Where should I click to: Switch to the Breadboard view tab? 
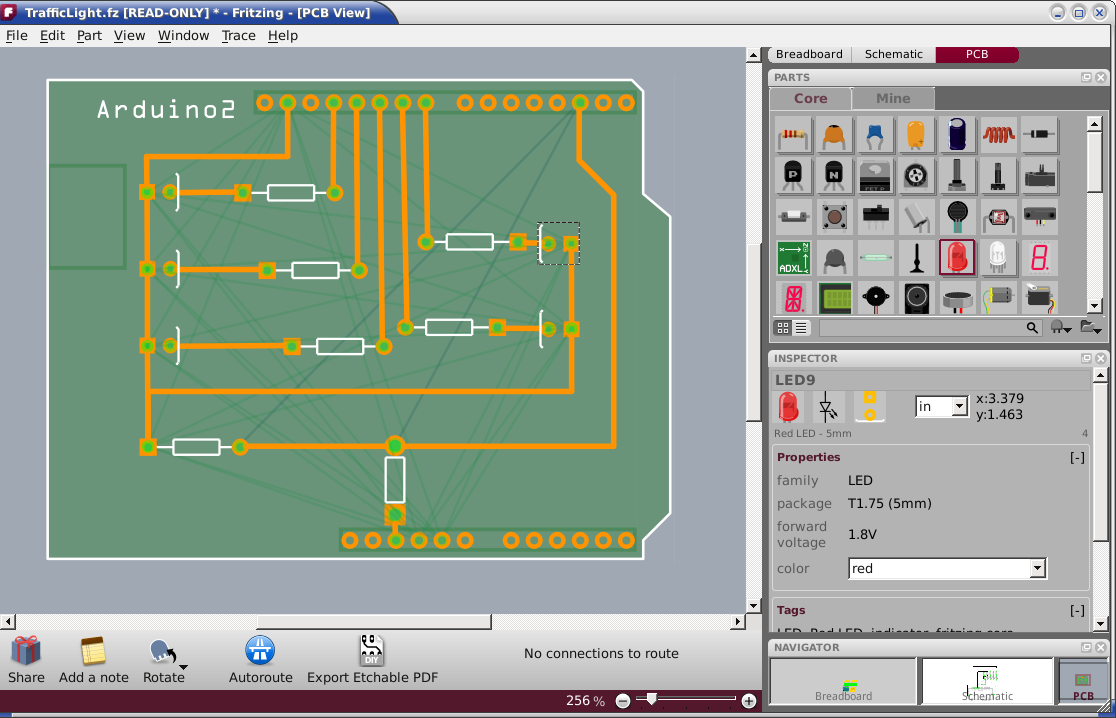tap(809, 54)
